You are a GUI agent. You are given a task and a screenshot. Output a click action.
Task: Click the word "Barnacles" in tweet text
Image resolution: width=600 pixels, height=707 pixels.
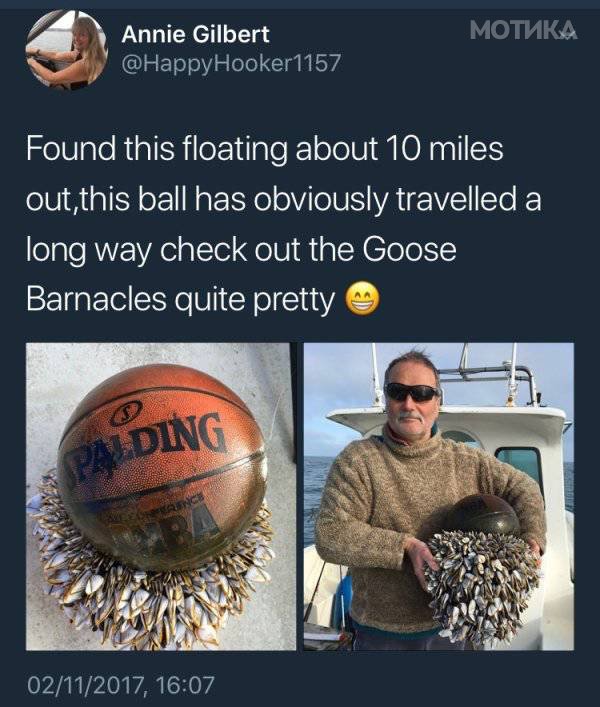(96, 299)
